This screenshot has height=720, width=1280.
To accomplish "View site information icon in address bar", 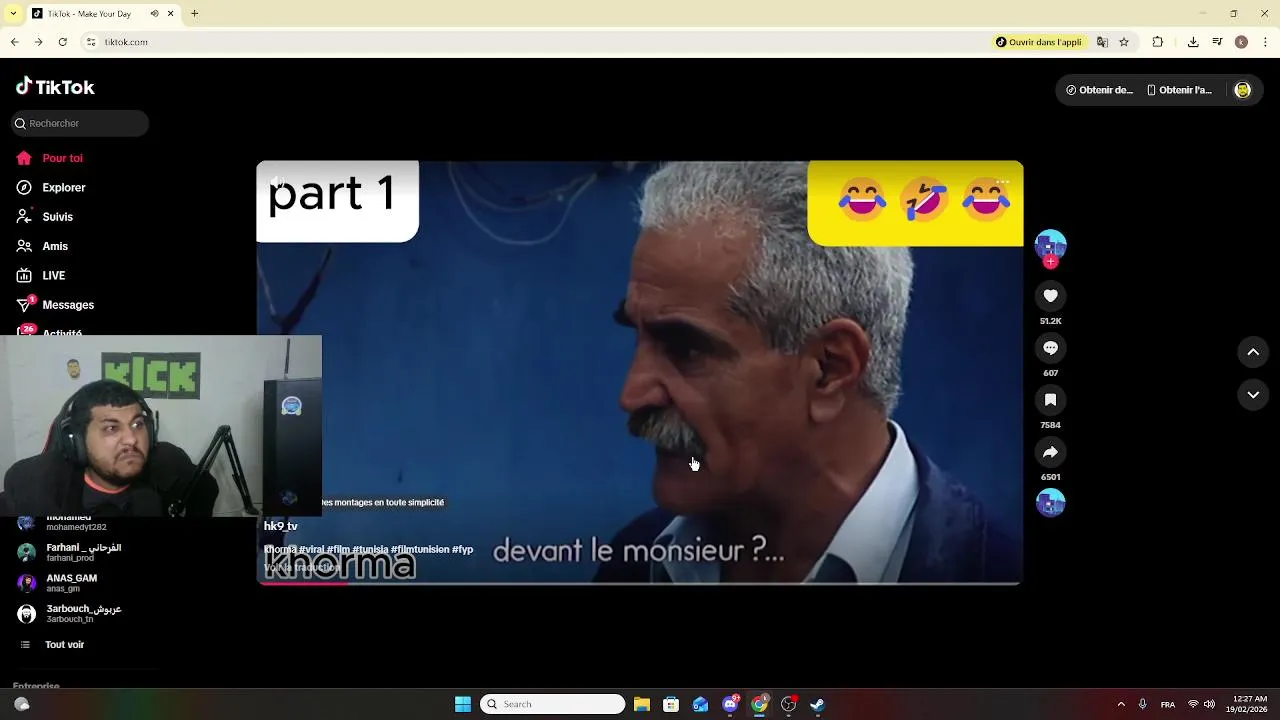I will point(90,42).
